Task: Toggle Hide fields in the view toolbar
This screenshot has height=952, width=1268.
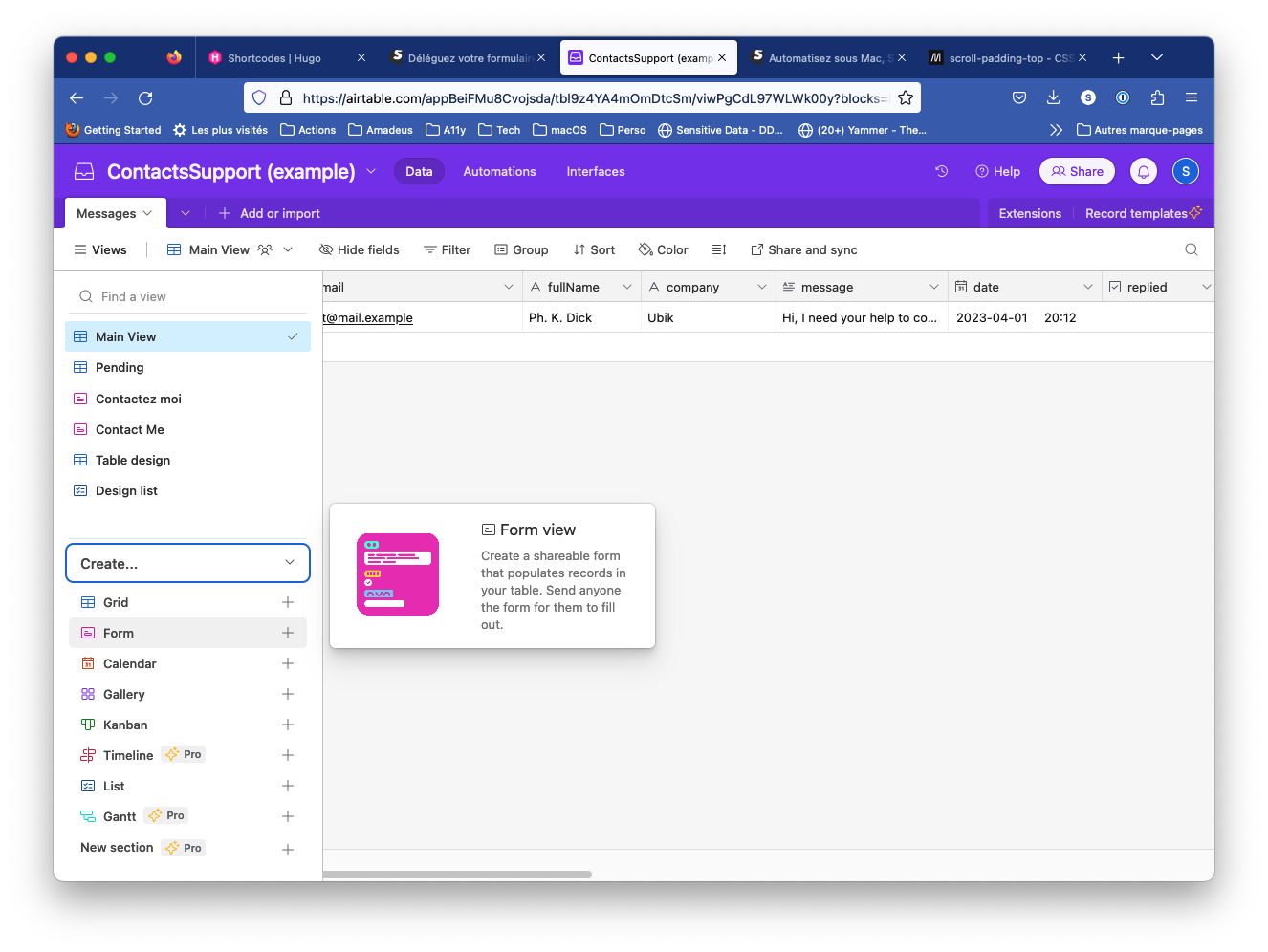Action: pos(359,249)
